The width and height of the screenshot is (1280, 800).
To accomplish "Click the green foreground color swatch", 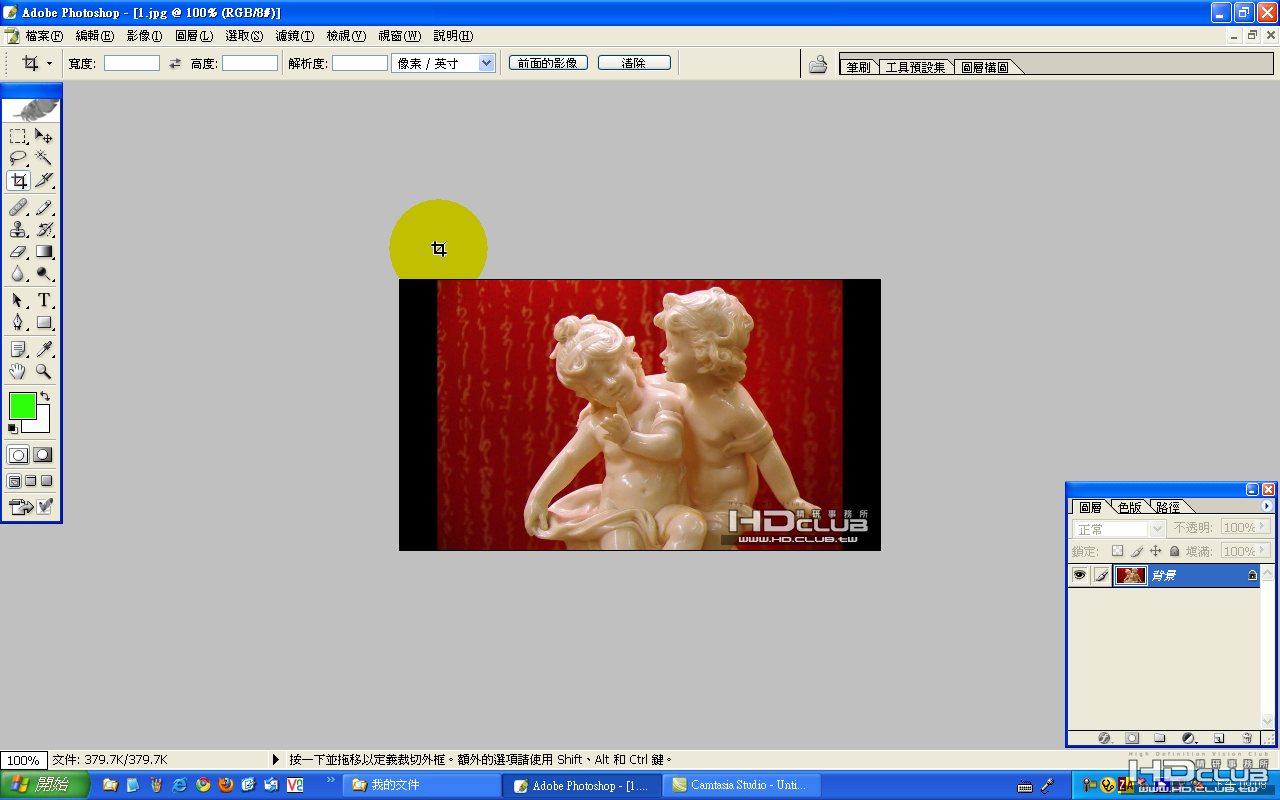I will (x=22, y=405).
